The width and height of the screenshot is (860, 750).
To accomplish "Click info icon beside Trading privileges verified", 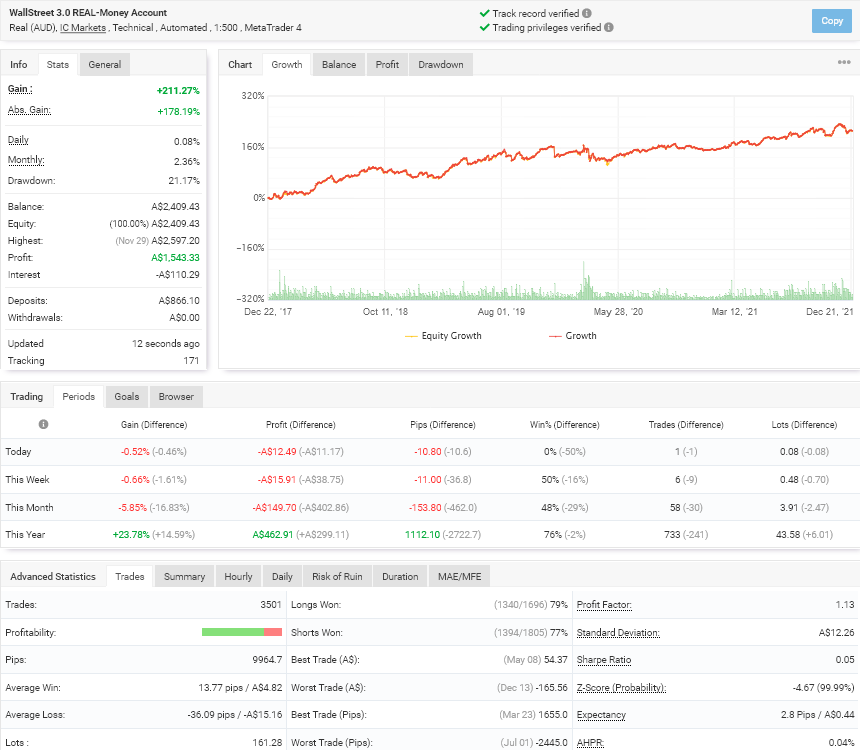I will (610, 28).
